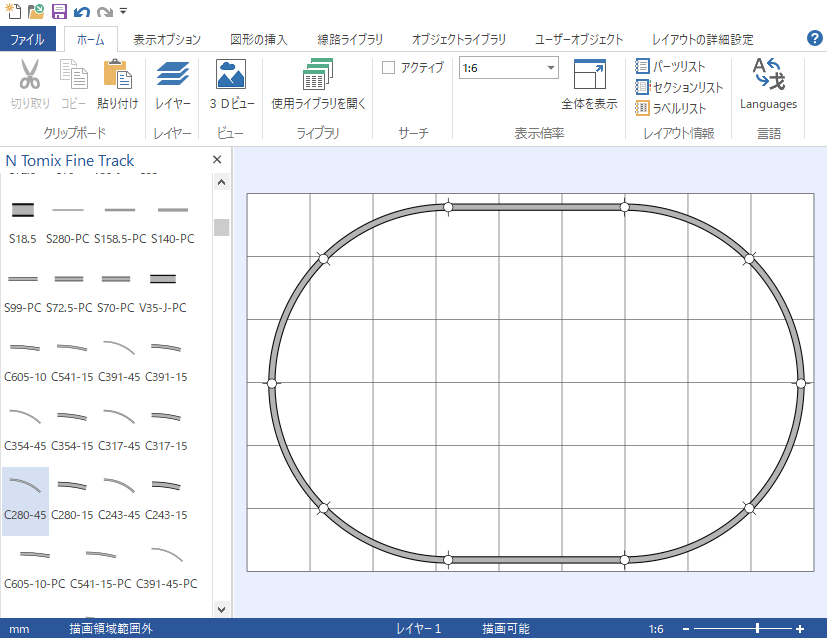Select the S72.5-PC track piece
The width and height of the screenshot is (827, 638).
coord(69,291)
